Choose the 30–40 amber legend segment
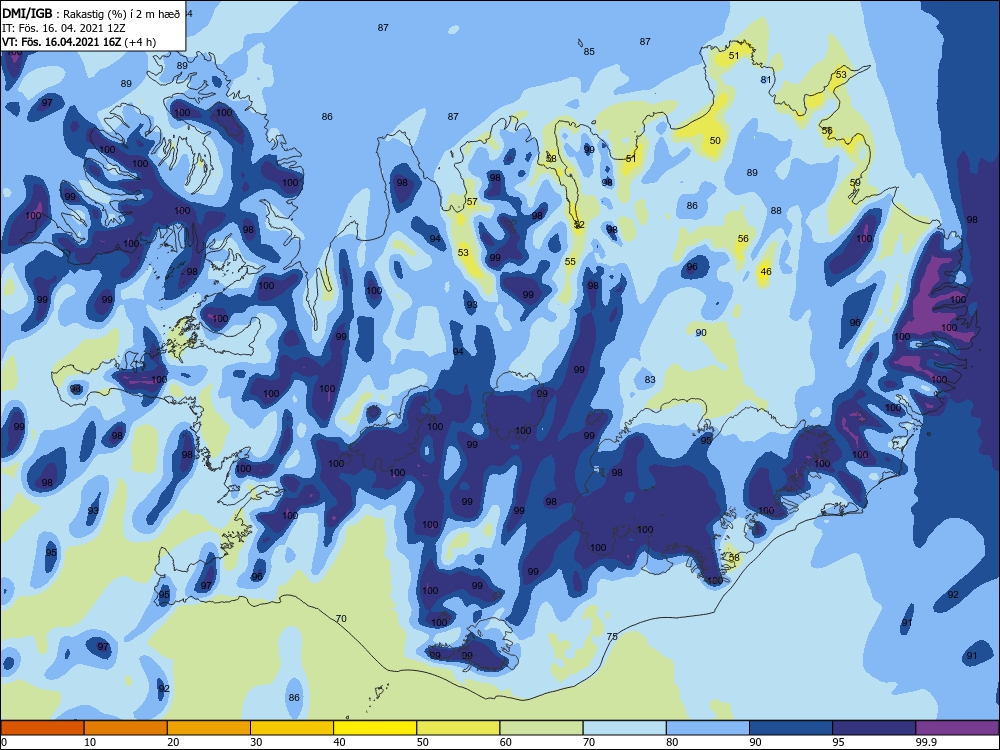Viewport: 1000px width, 750px height. click(x=292, y=728)
